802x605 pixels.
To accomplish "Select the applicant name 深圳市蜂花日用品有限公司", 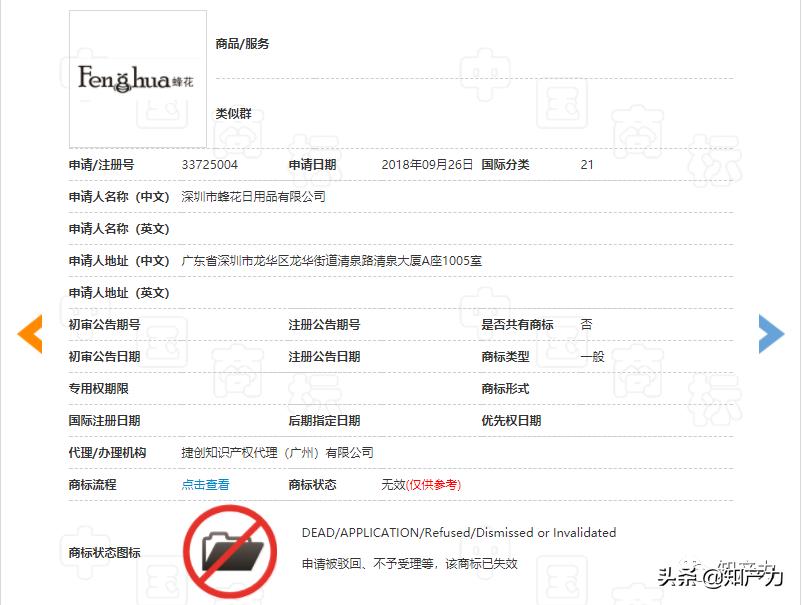I will pyautogui.click(x=253, y=196).
